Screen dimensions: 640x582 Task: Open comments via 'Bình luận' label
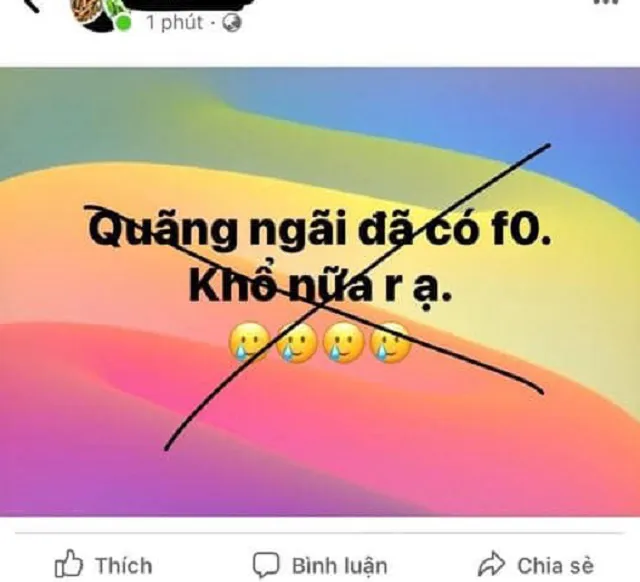340,566
